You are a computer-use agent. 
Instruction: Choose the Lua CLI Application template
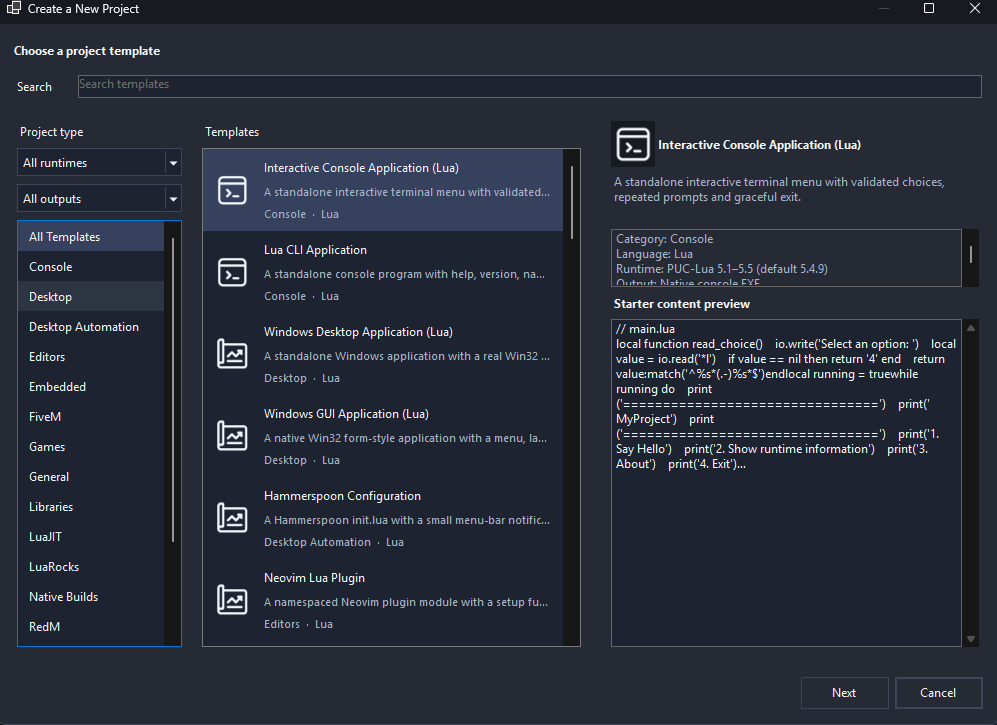[x=383, y=272]
